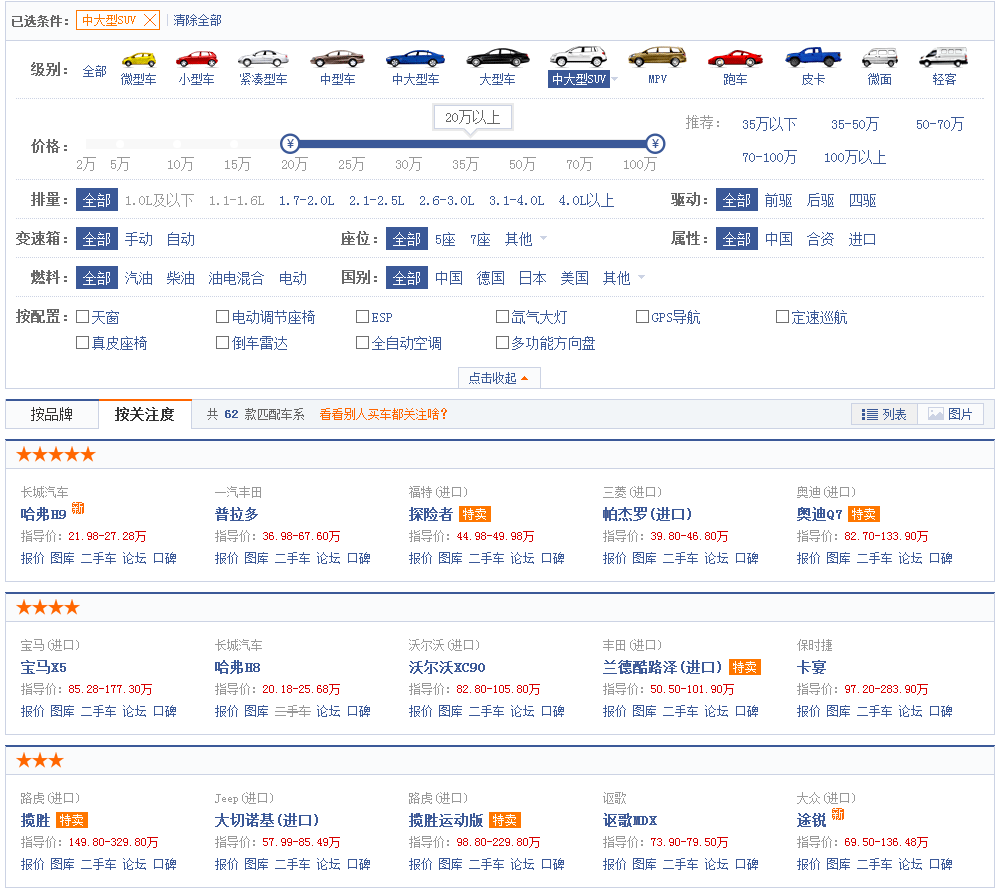Select the brown 中型车 car icon
This screenshot has height=890, width=1000.
337,59
